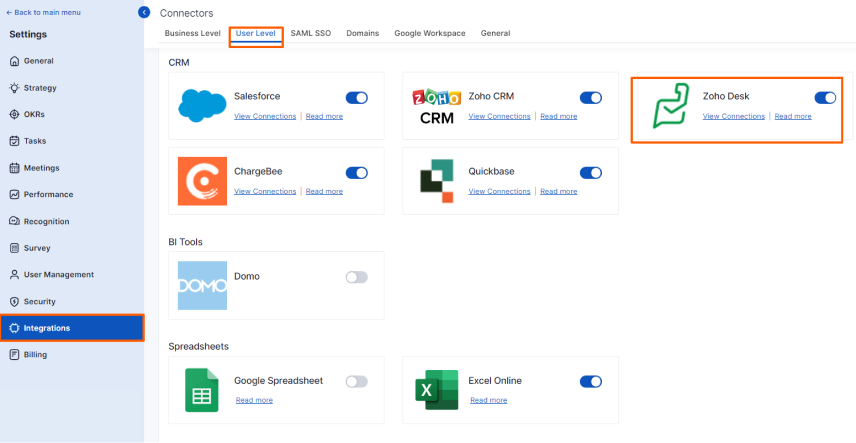
Task: View Connections for ChargeBee
Action: pyautogui.click(x=265, y=192)
